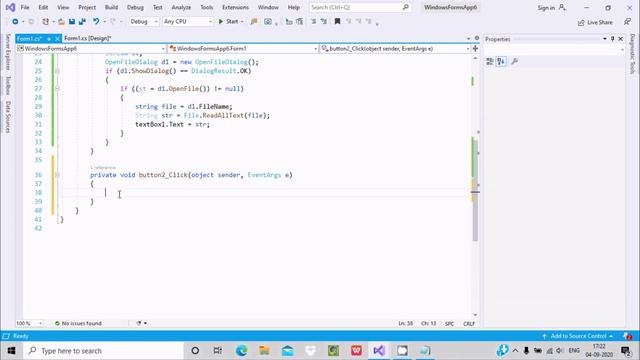Toggle auto-hide pin on Properties panel

tap(613, 39)
